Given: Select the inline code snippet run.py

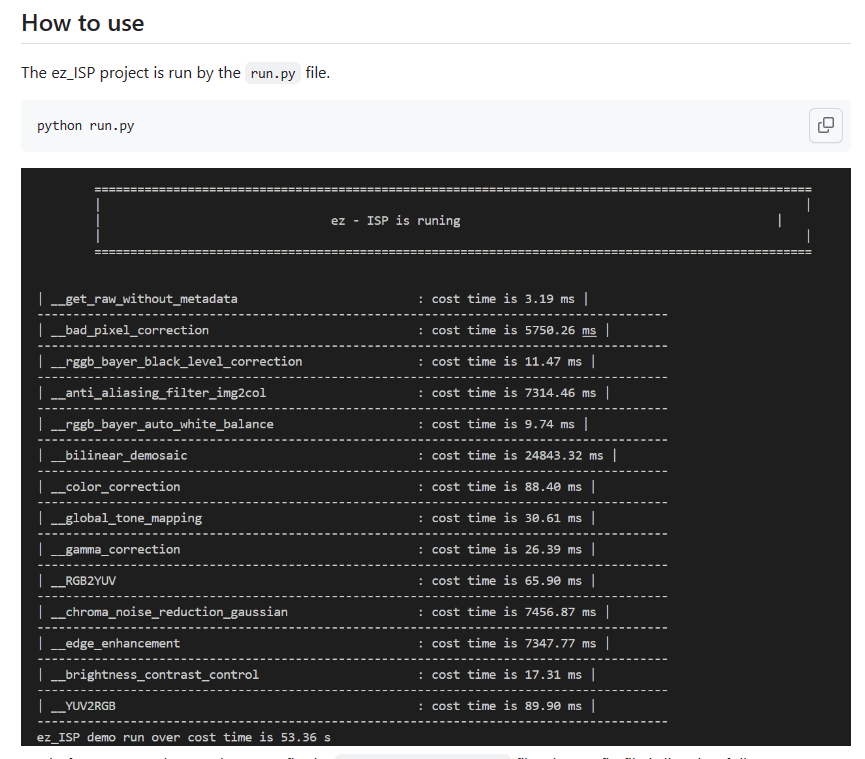Looking at the screenshot, I should coord(272,72).
